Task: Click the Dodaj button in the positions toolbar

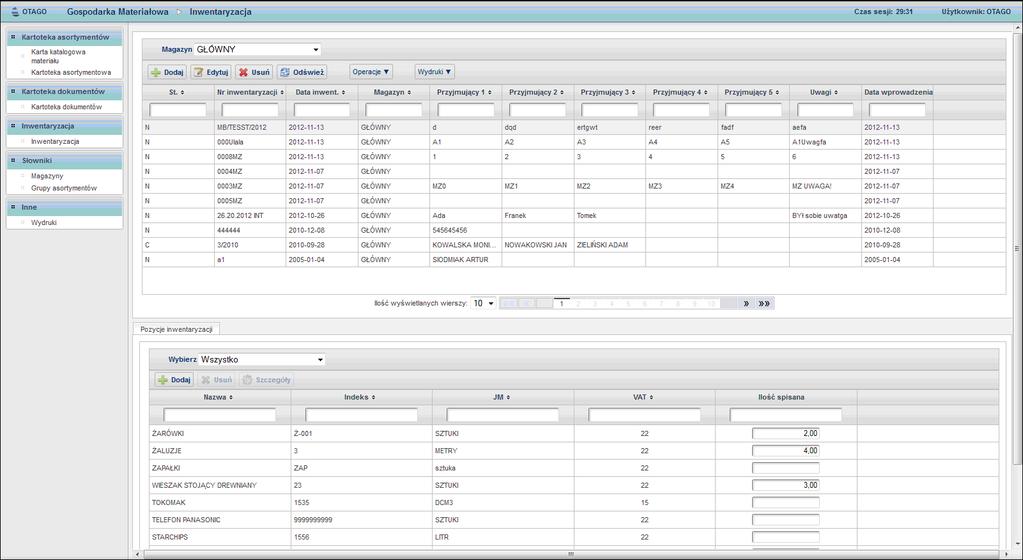Action: tap(174, 379)
